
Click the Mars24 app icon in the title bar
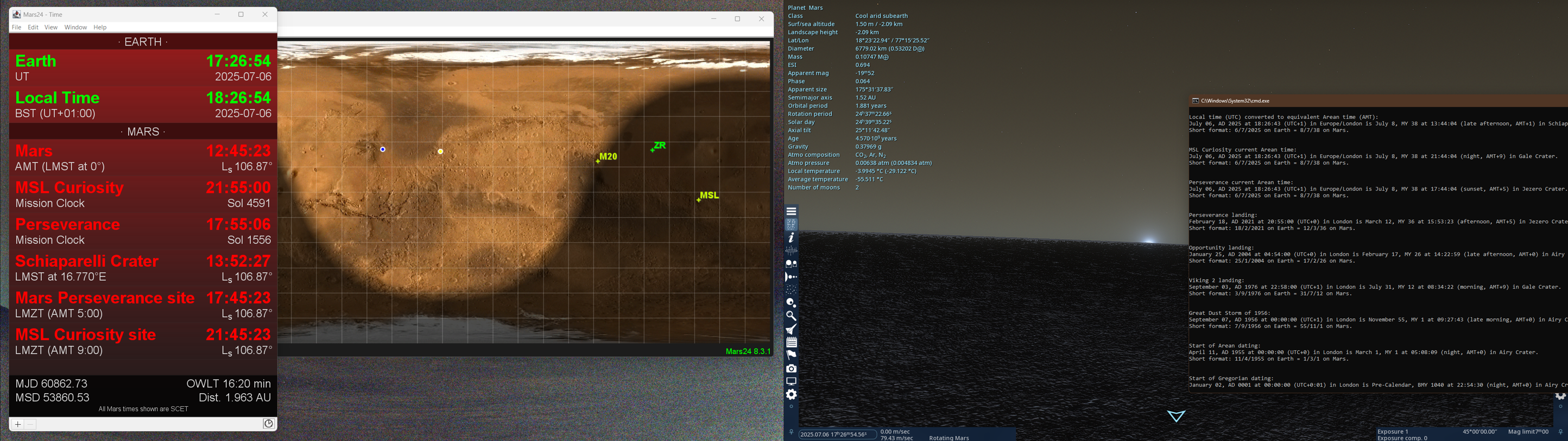click(16, 15)
